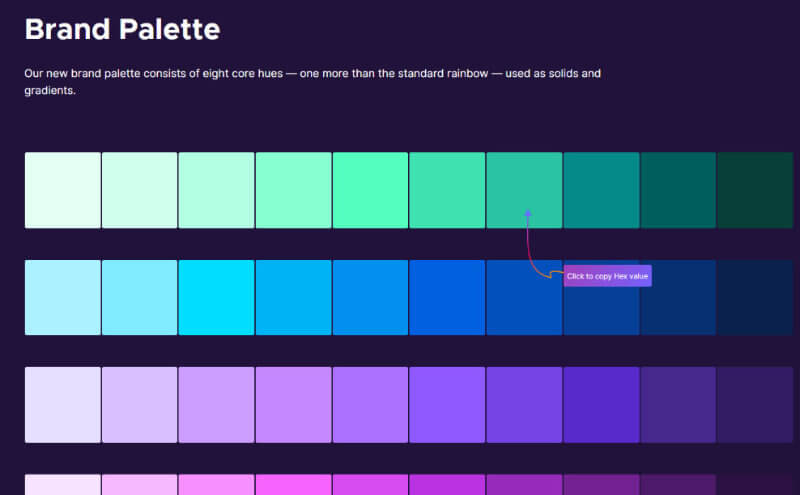
Task: Pick the third swatch in the green row
Action: point(216,190)
